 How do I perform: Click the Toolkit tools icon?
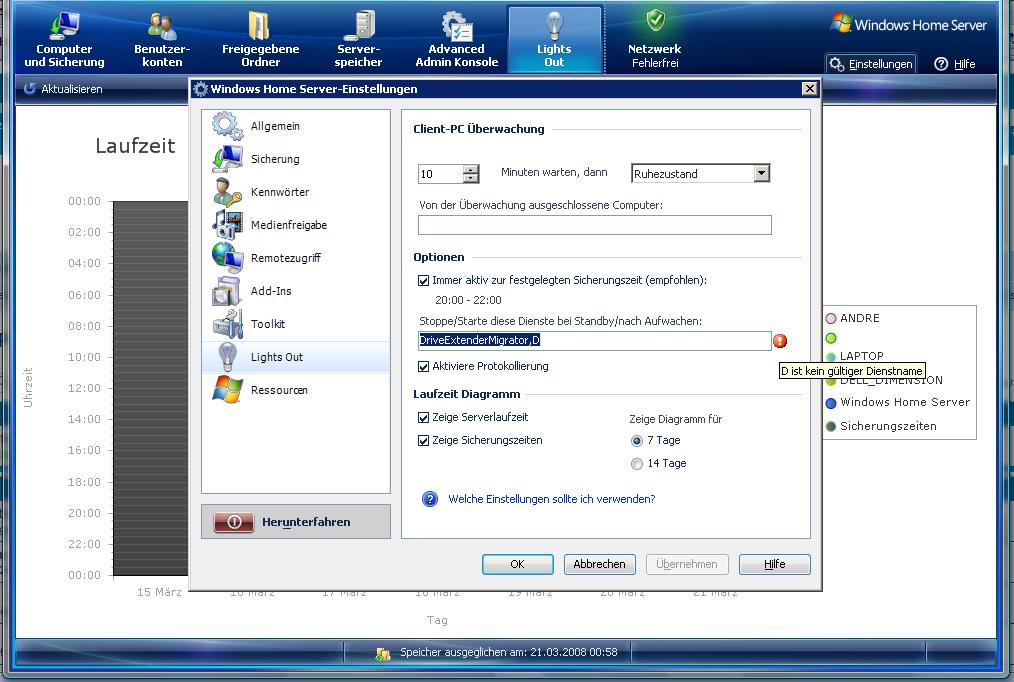click(227, 323)
